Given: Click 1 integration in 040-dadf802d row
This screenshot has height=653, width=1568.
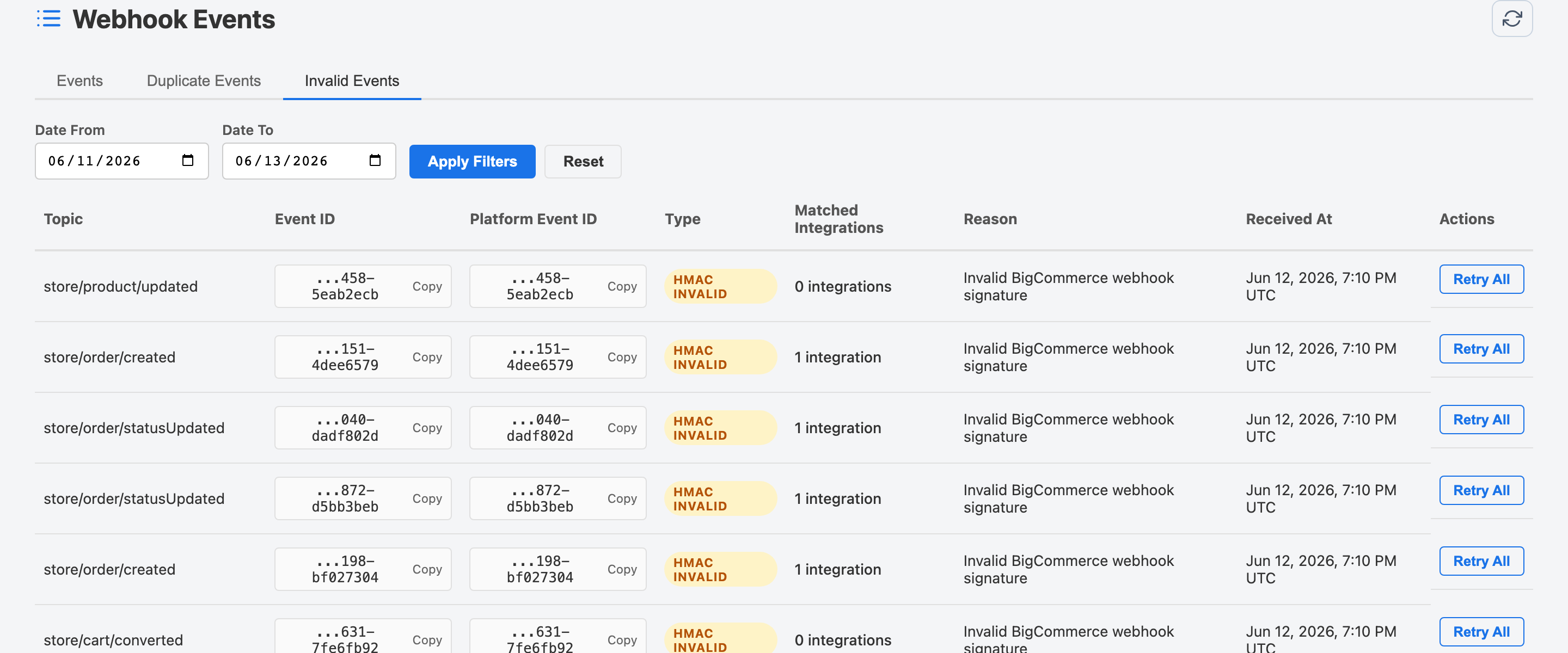Looking at the screenshot, I should 837,428.
